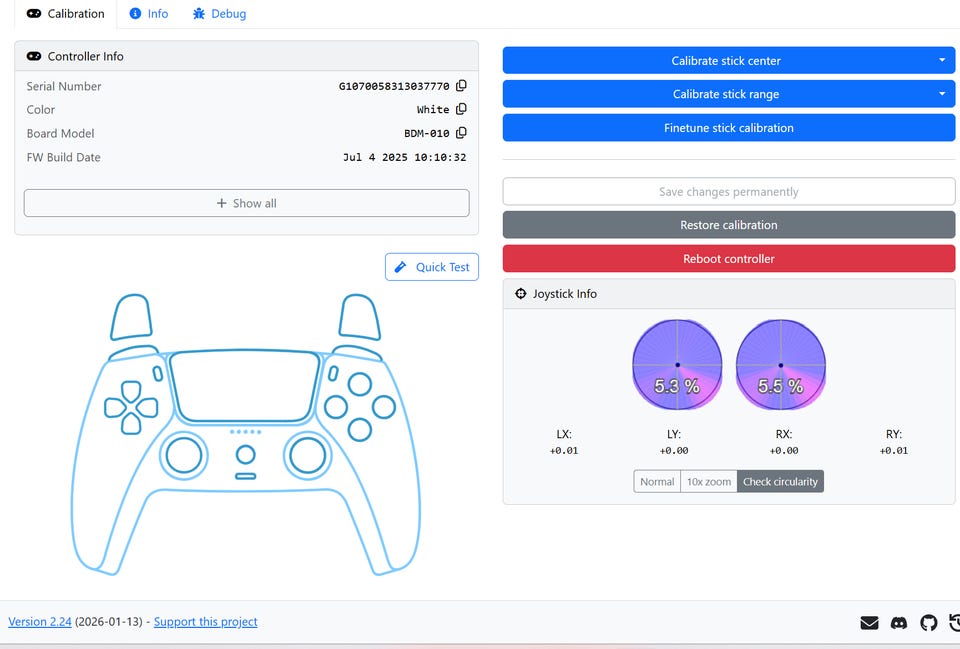Click the triangle button on controller diagram
Image resolution: width=960 pixels, height=649 pixels.
pyautogui.click(x=359, y=385)
